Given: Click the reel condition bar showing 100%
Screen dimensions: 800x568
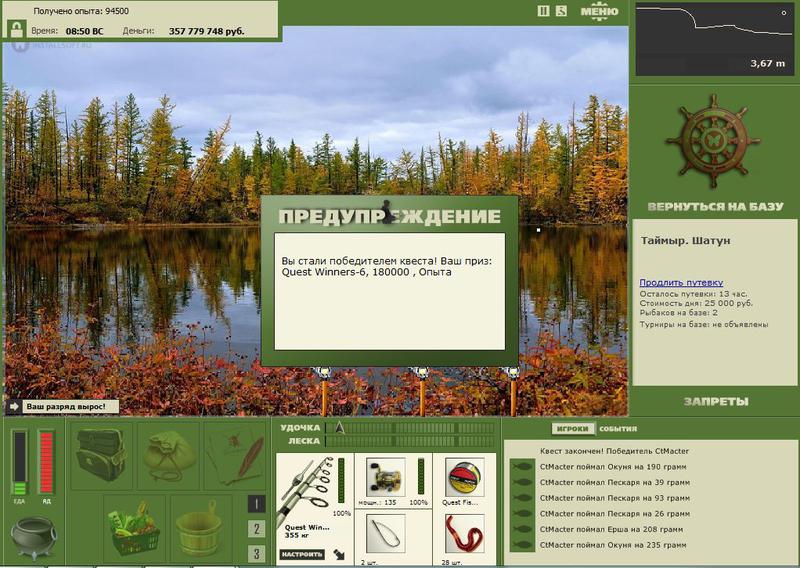Looking at the screenshot, I should [x=421, y=477].
